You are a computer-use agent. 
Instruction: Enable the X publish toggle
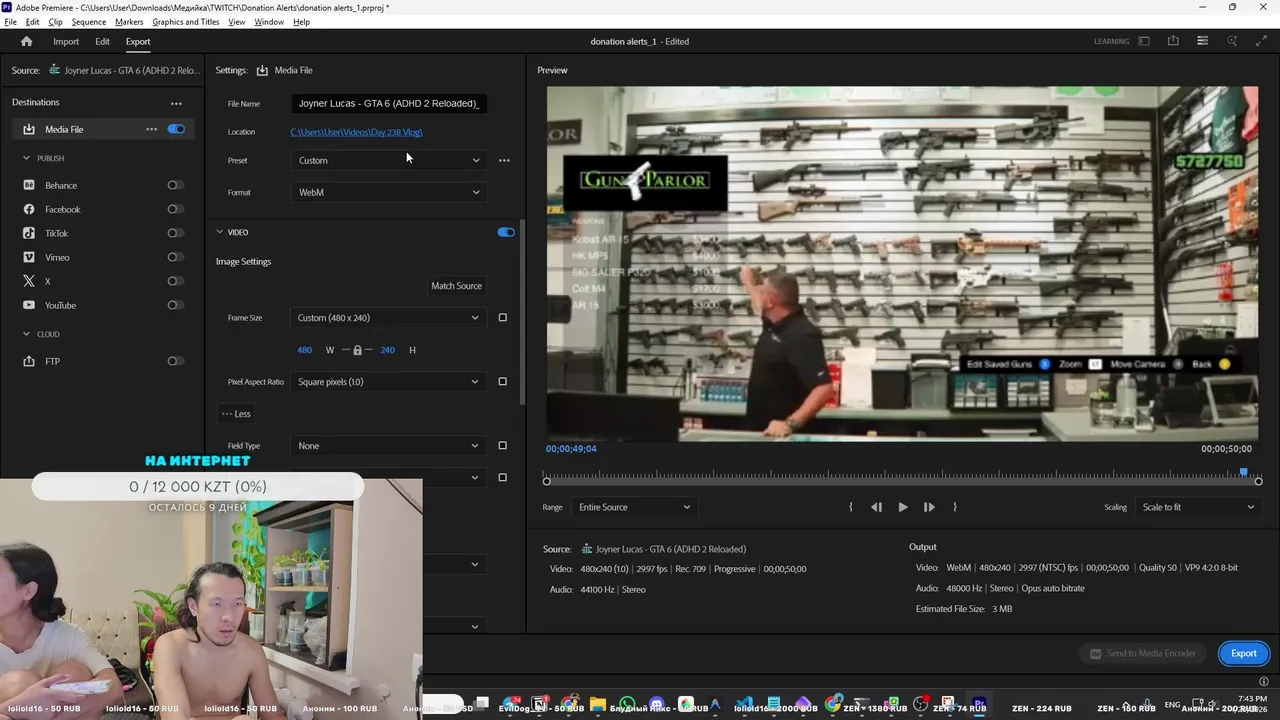[x=175, y=281]
